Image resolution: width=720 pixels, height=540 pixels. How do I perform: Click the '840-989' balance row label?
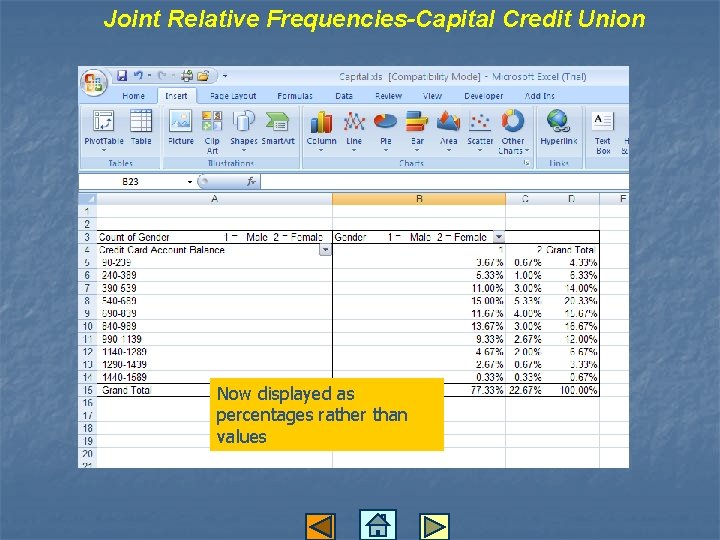tap(119, 326)
